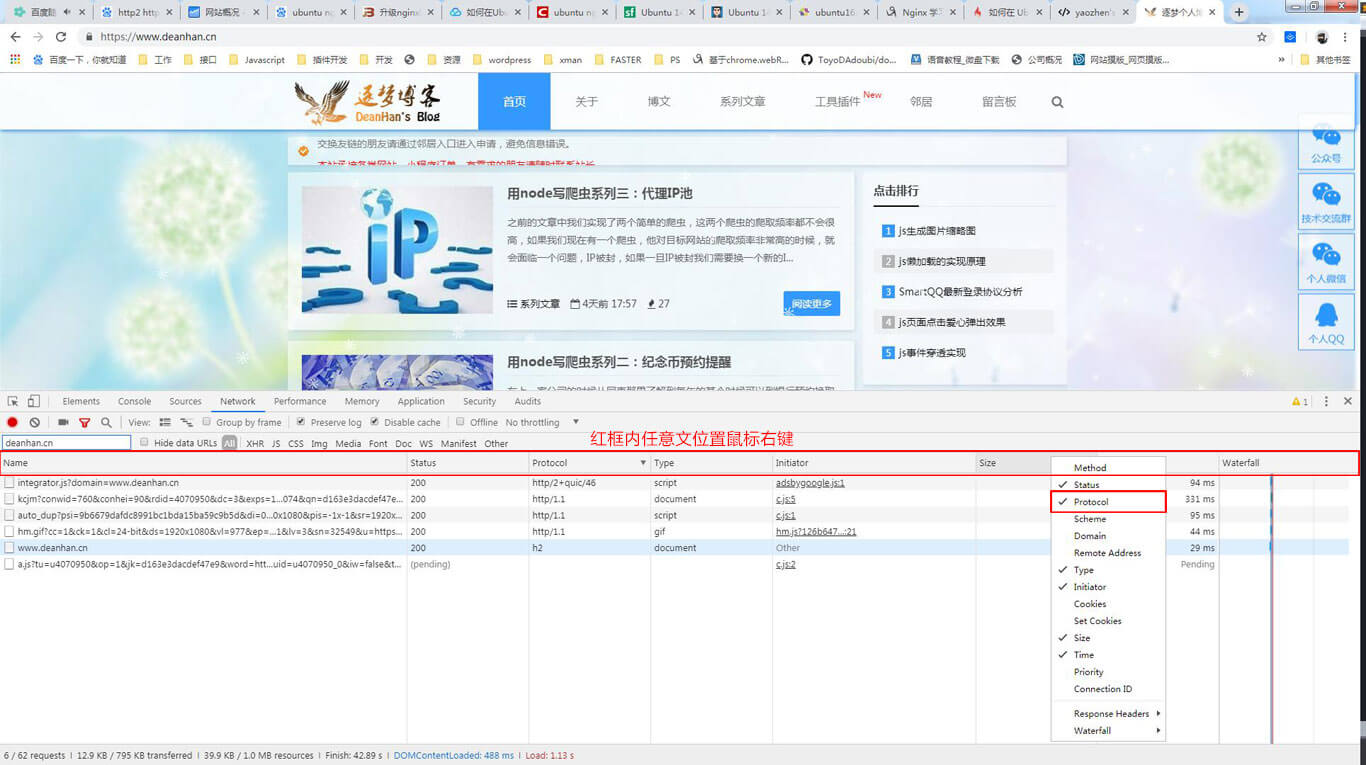Open the wordpress bookmarks folder
The image size is (1366, 765).
tap(501, 59)
